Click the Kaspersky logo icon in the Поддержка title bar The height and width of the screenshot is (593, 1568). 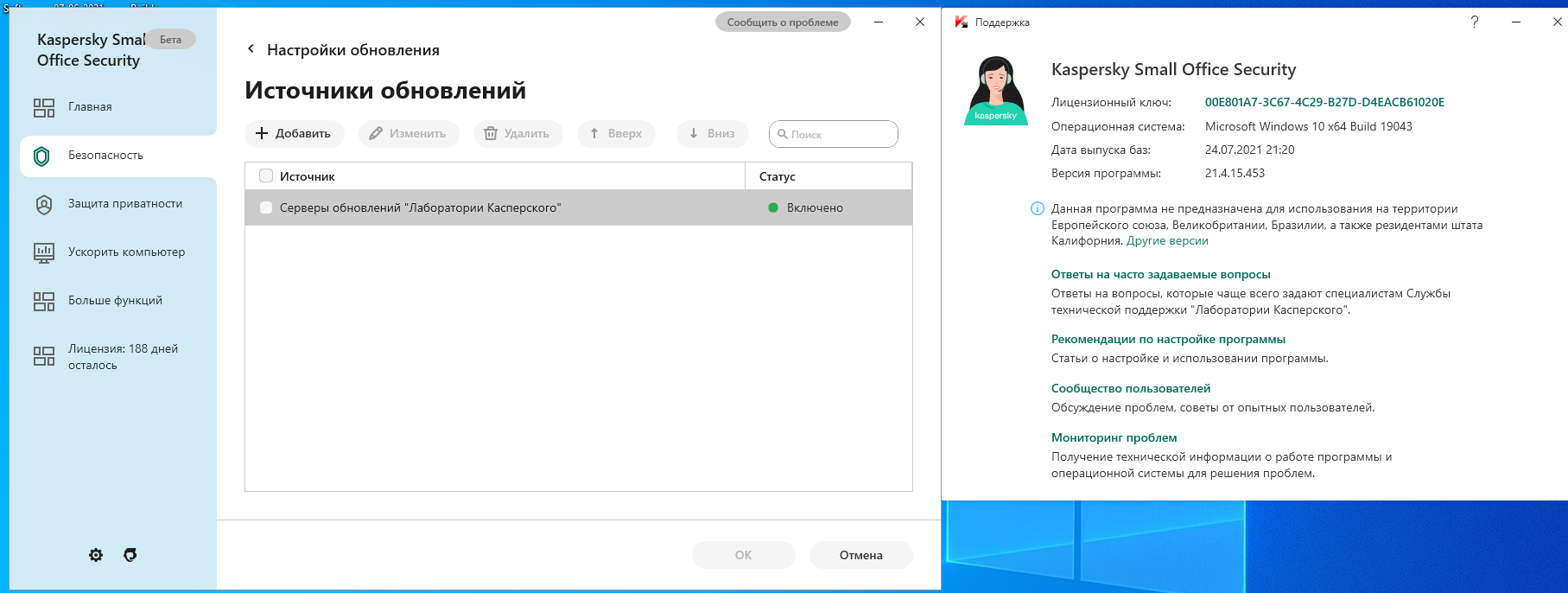pyautogui.click(x=962, y=22)
